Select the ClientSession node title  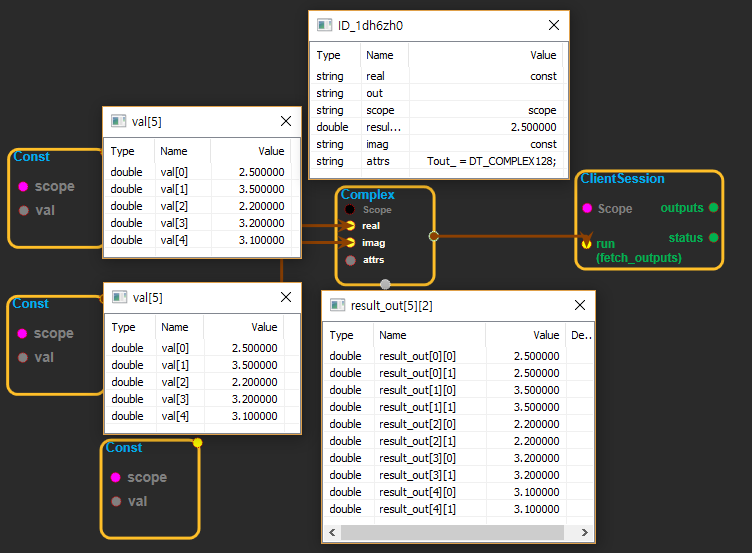[x=622, y=178]
